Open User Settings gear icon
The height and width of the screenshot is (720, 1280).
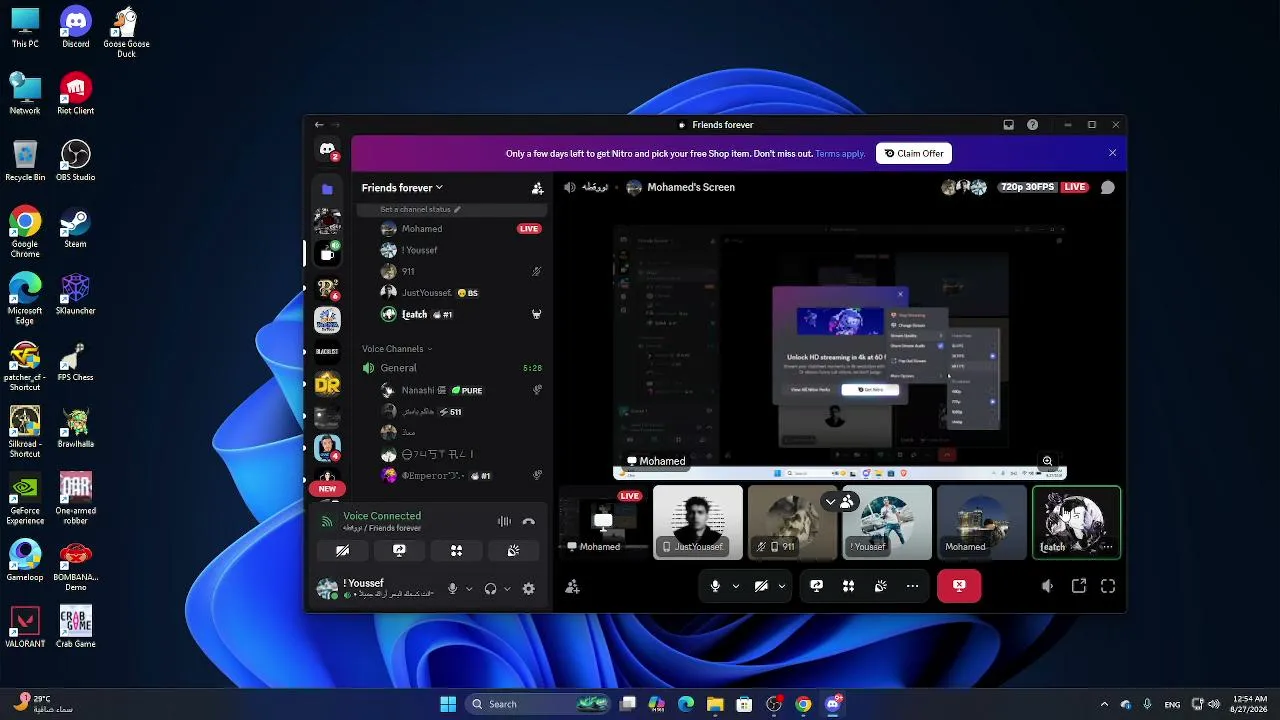pyautogui.click(x=529, y=589)
